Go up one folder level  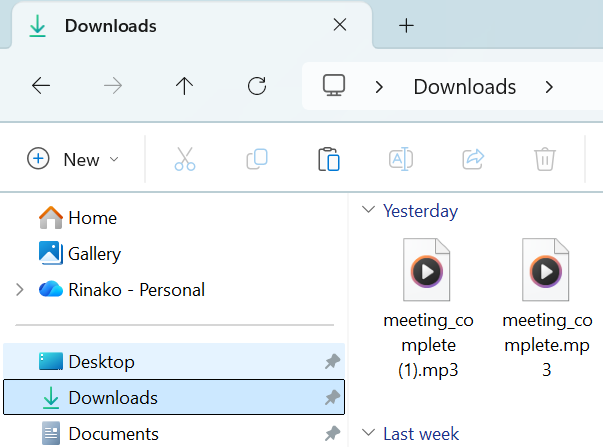pos(184,86)
